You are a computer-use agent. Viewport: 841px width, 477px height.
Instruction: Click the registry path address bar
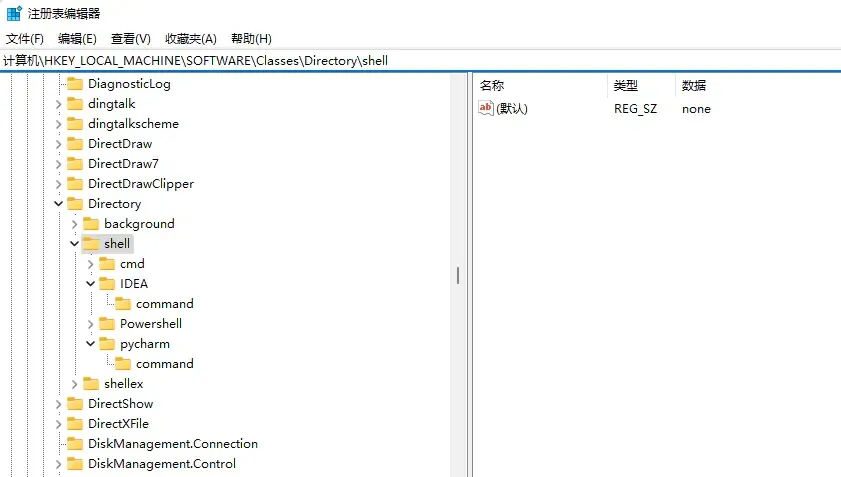[420, 61]
